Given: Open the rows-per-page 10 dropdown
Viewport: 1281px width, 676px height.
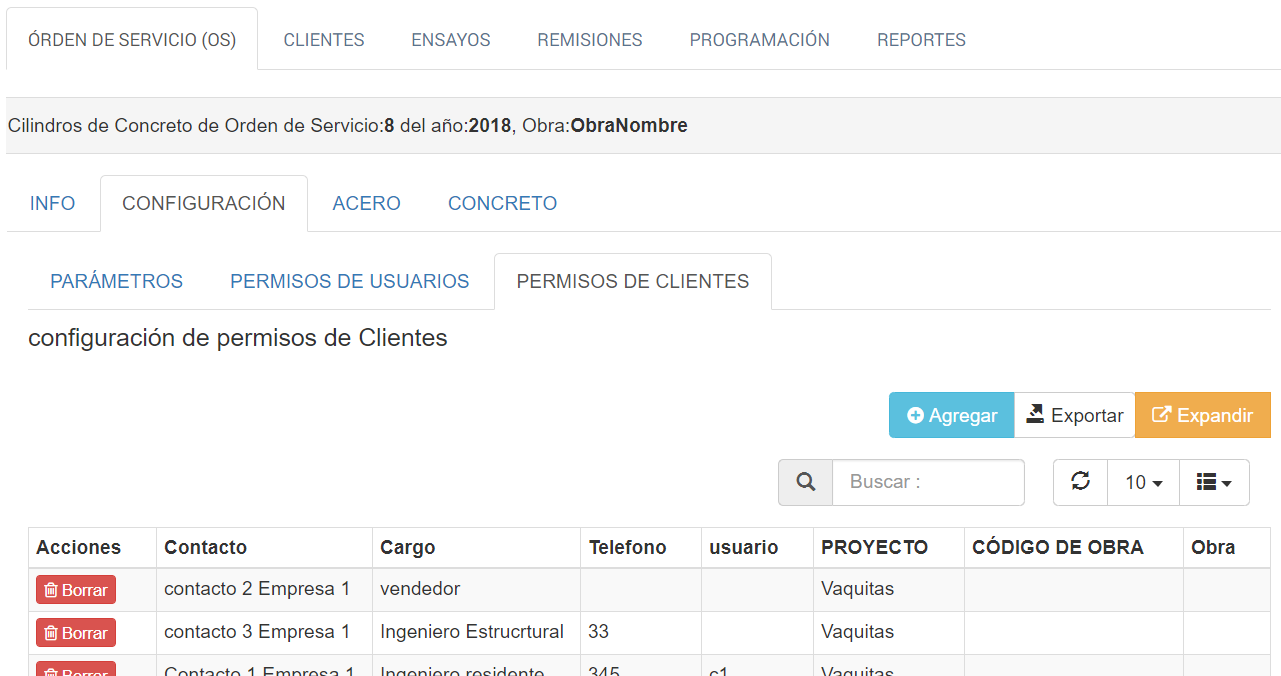Looking at the screenshot, I should [x=1143, y=482].
